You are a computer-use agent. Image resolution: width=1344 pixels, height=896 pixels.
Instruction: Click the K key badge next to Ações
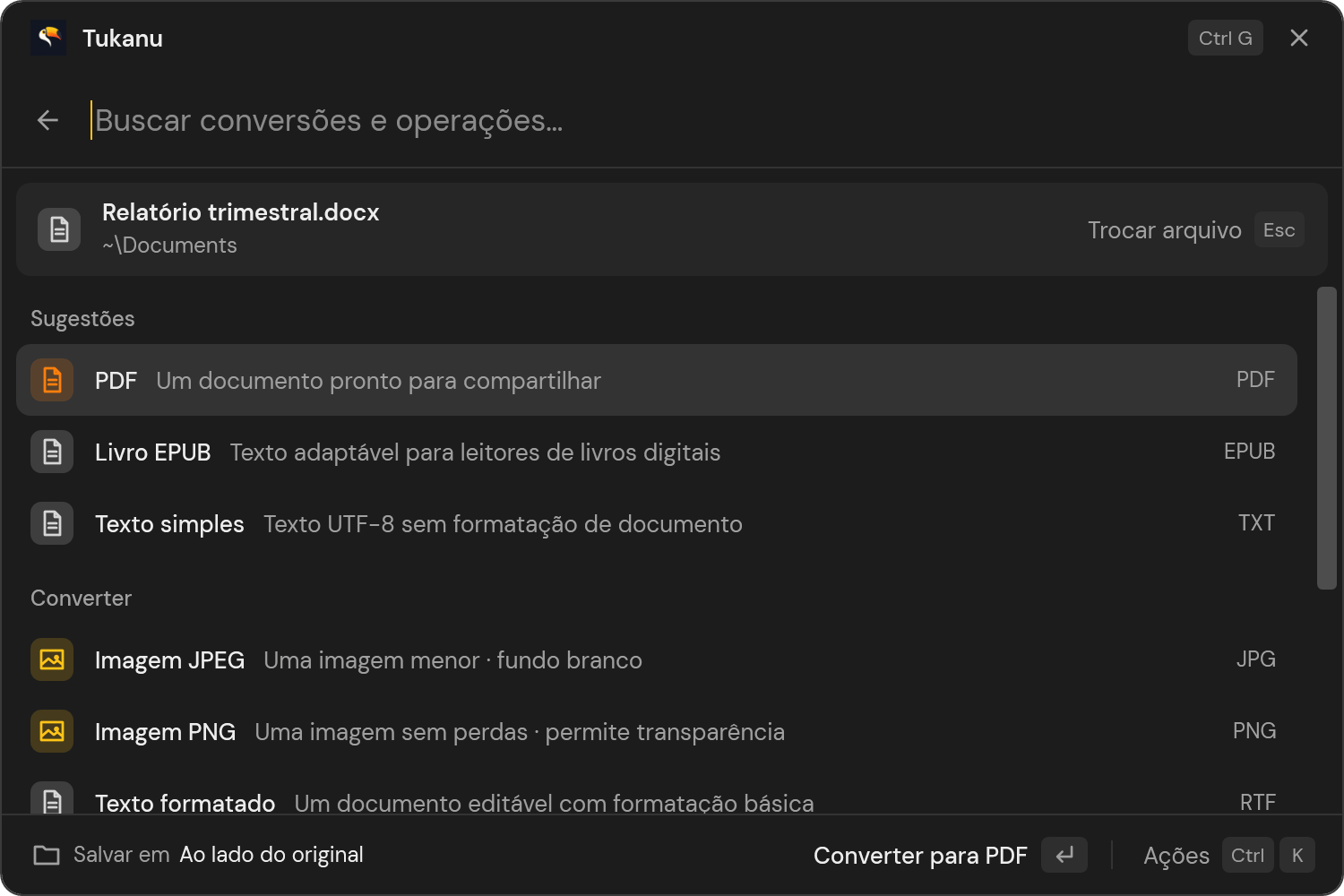[x=1297, y=855]
